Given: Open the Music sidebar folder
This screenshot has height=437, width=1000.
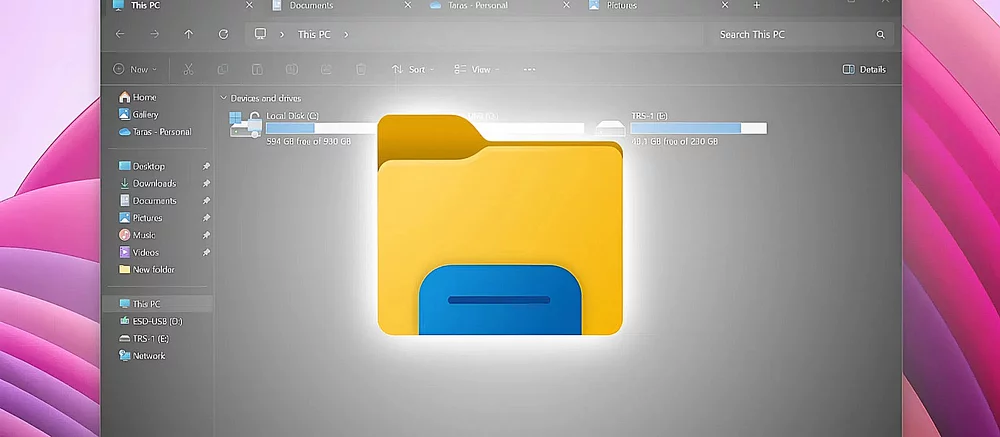Looking at the screenshot, I should (137, 235).
